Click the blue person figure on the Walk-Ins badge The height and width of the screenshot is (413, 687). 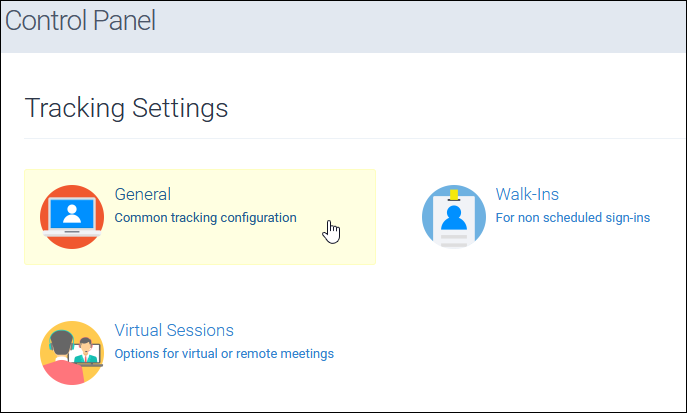point(453,215)
